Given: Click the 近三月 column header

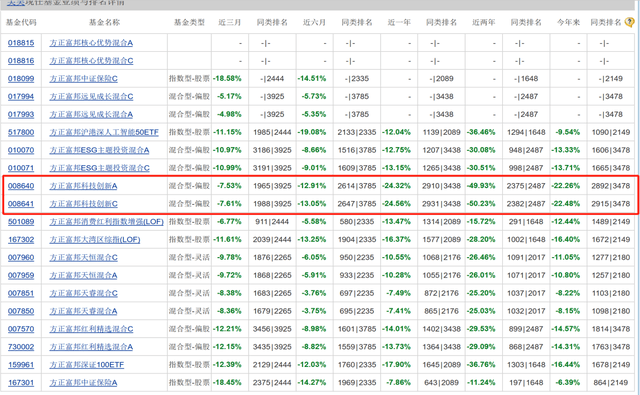Looking at the screenshot, I should pos(230,22).
